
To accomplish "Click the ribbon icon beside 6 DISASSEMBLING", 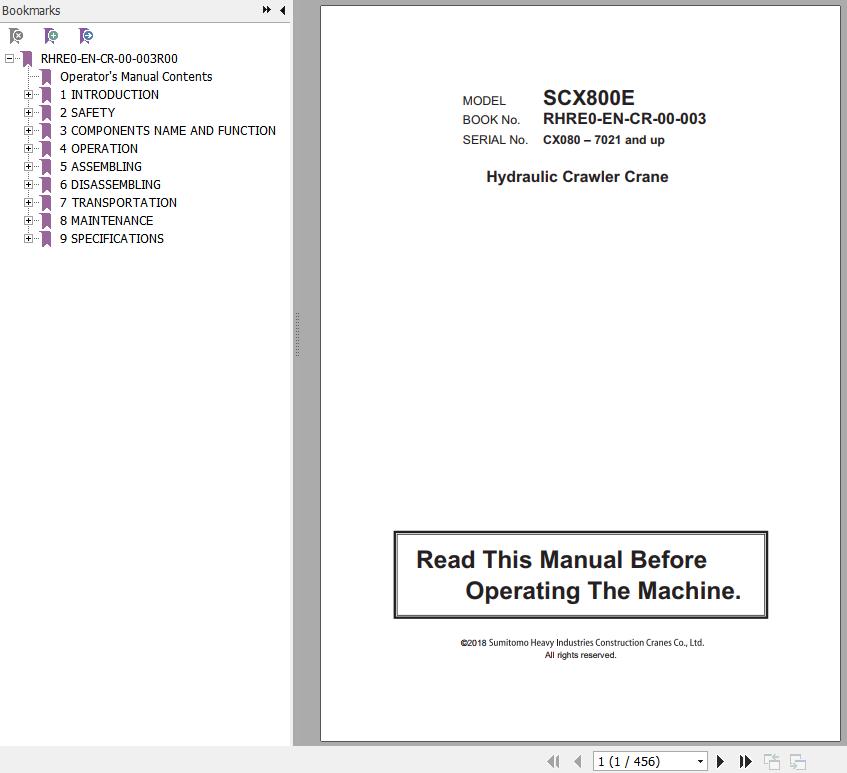I will (x=46, y=185).
